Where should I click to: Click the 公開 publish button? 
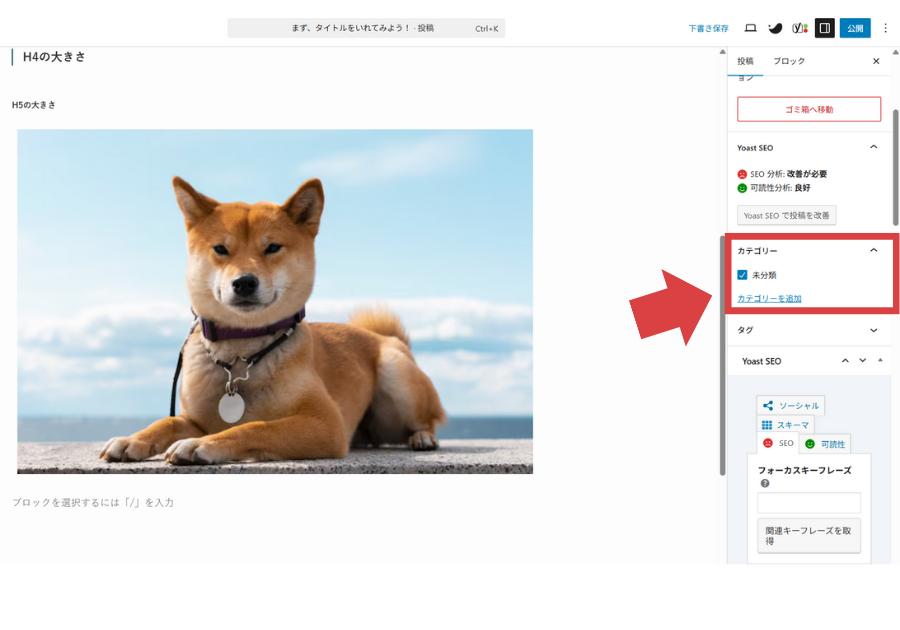point(854,28)
